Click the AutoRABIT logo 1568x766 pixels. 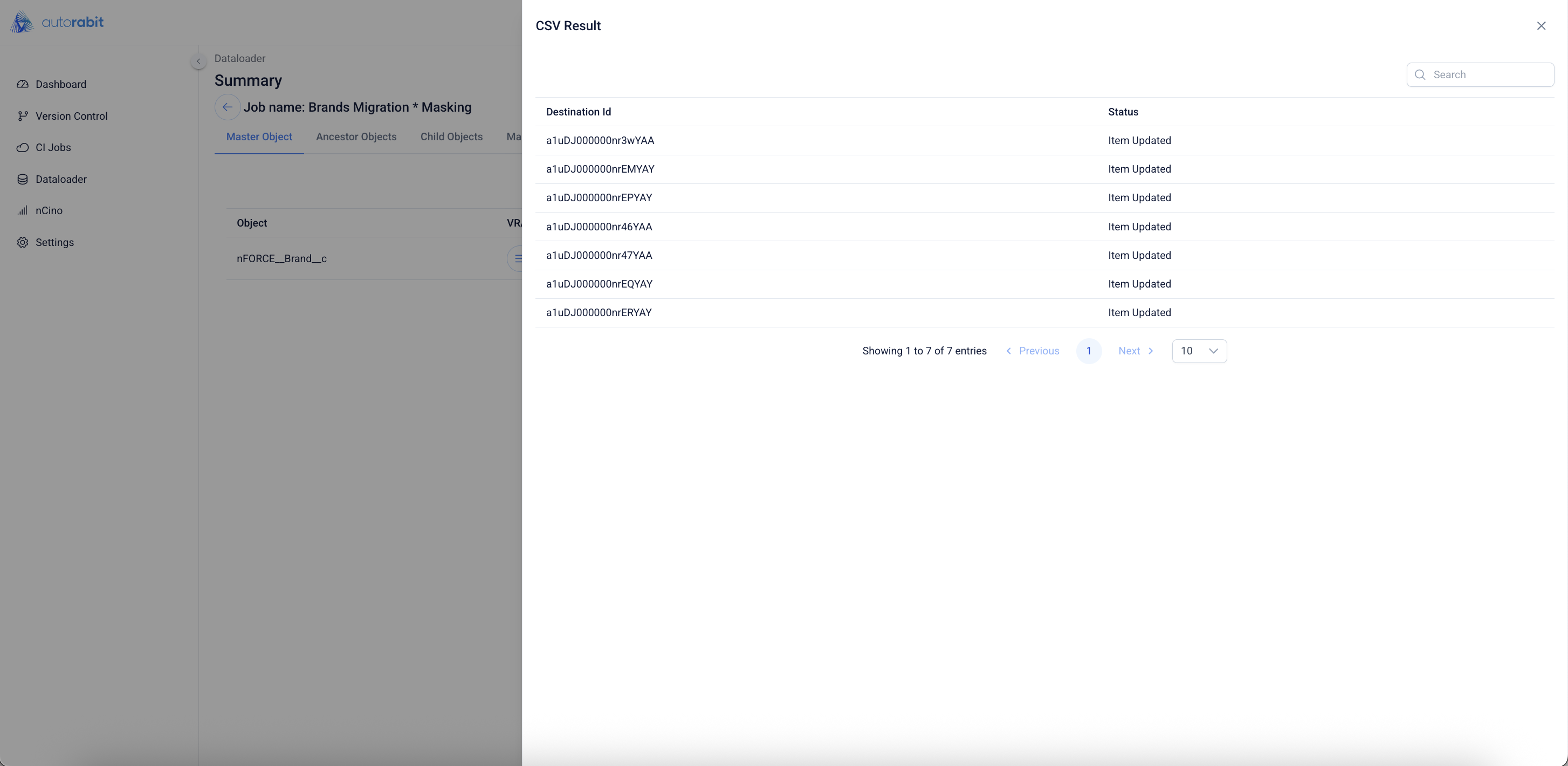[57, 23]
